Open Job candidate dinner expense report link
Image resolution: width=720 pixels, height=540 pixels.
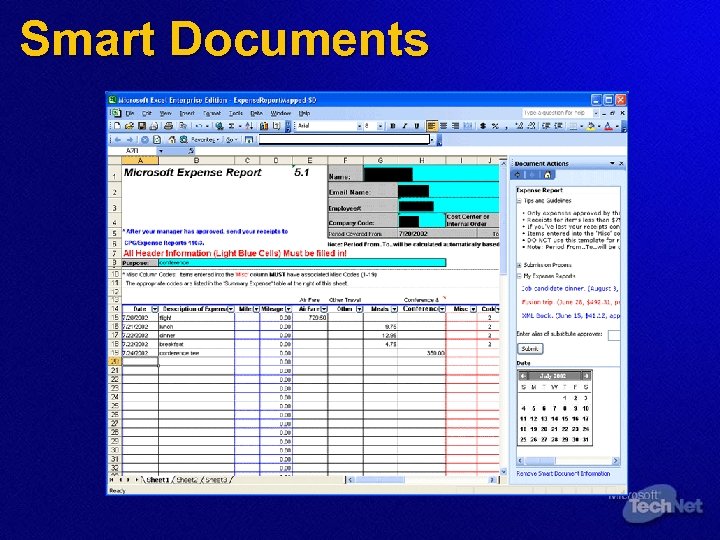click(570, 288)
